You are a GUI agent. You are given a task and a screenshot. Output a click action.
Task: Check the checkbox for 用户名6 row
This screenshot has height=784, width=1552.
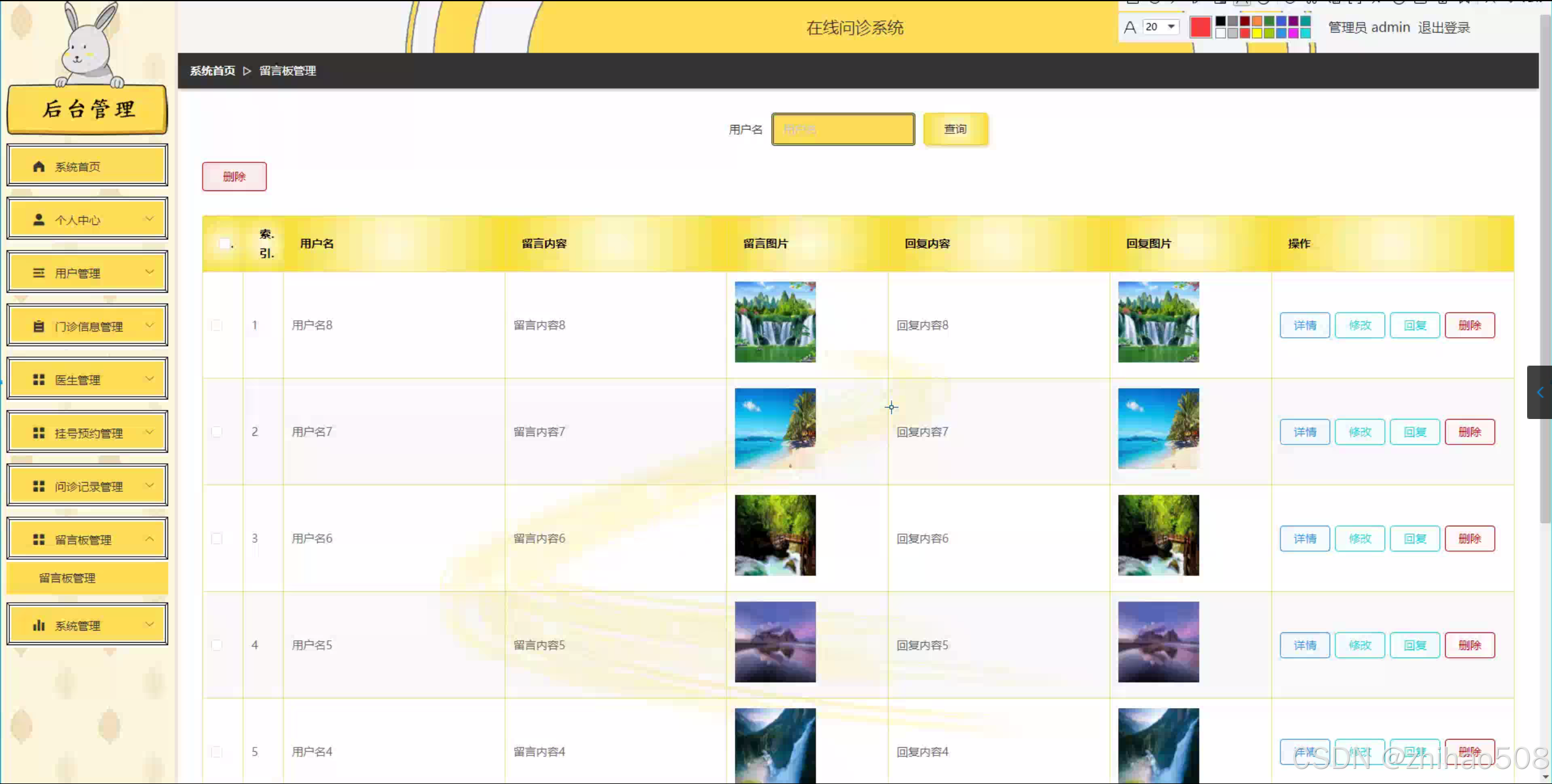click(x=216, y=538)
